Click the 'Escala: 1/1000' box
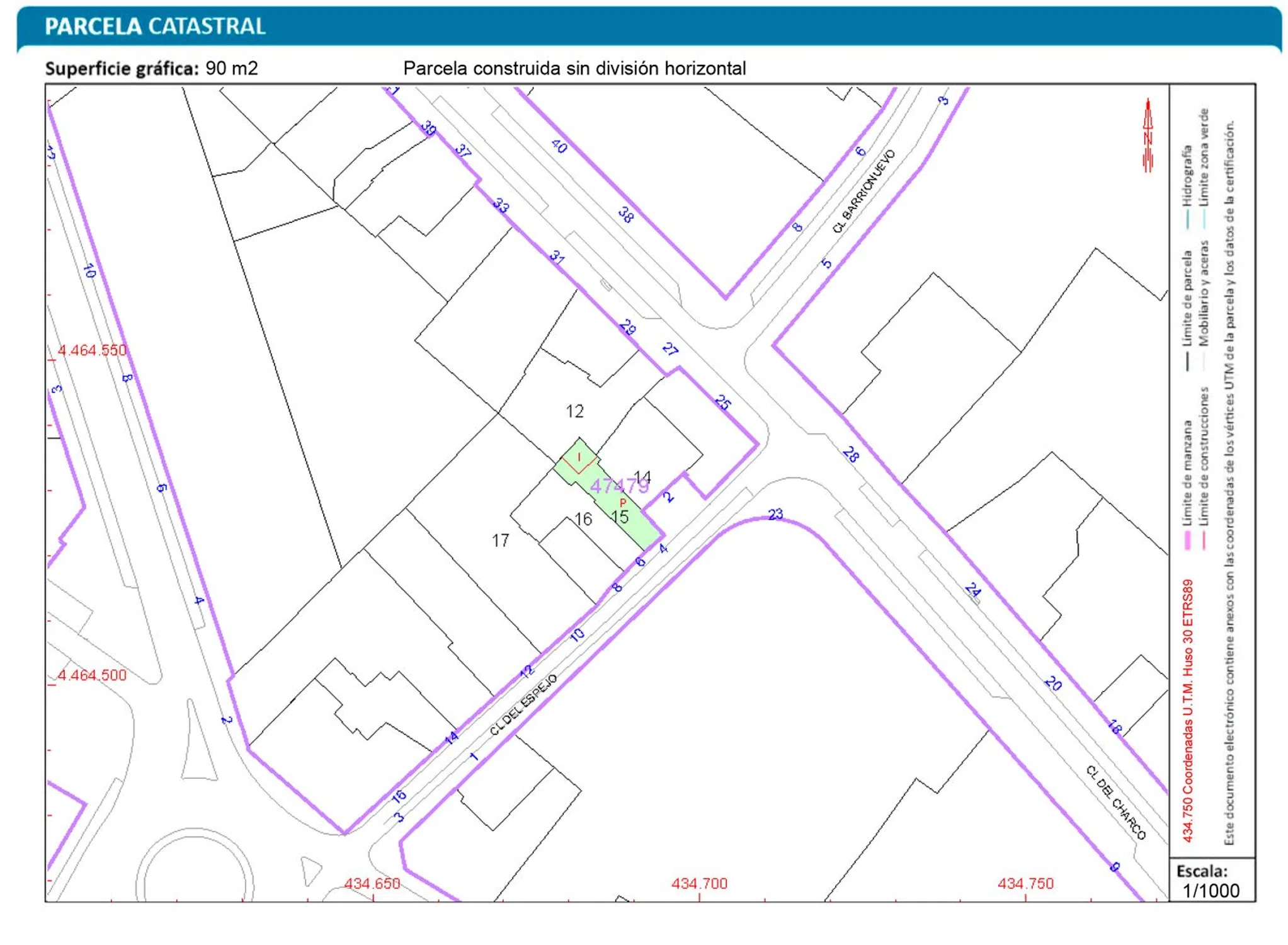 tap(1211, 880)
